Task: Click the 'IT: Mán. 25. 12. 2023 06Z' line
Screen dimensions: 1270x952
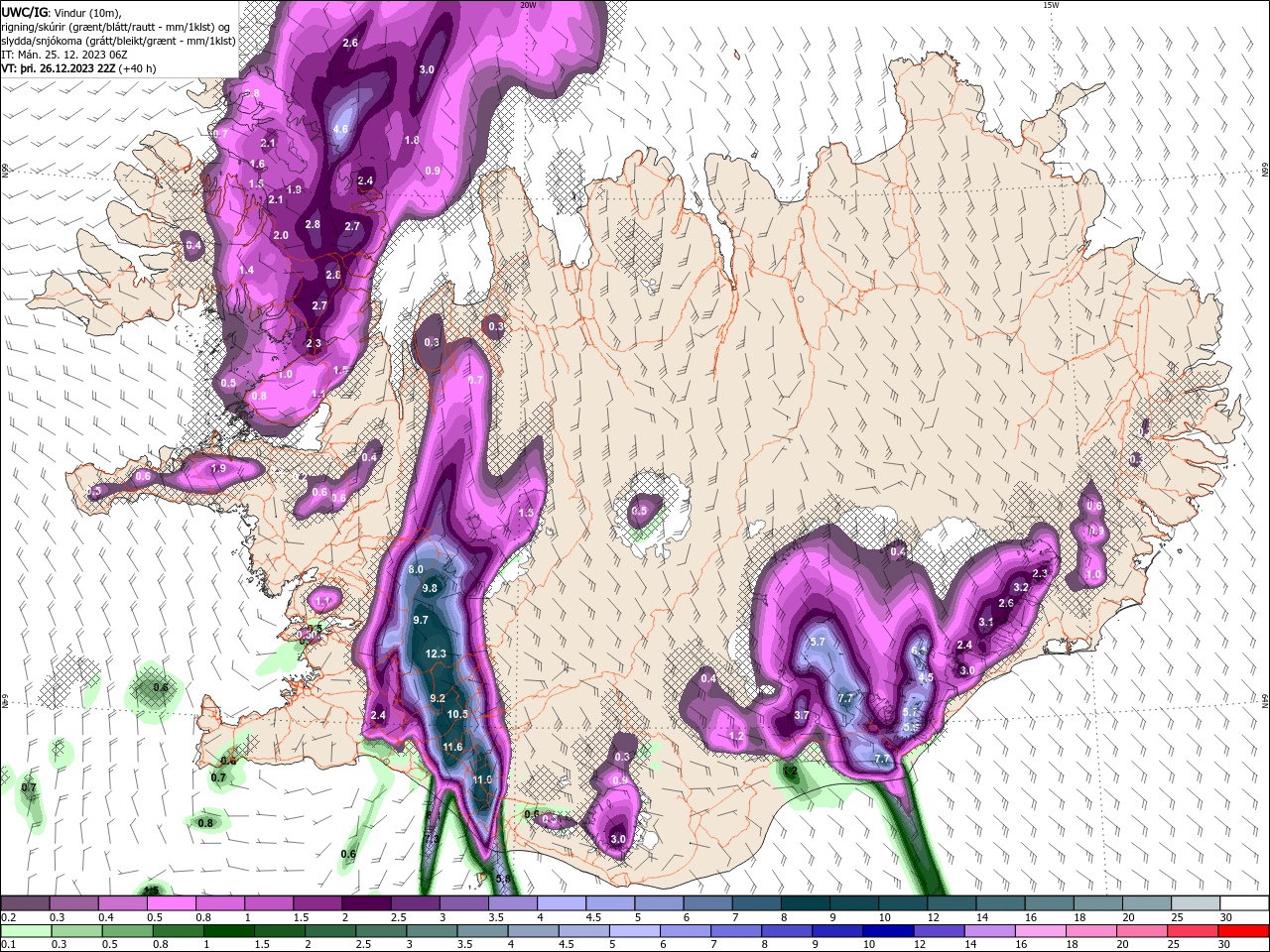Action: point(63,54)
